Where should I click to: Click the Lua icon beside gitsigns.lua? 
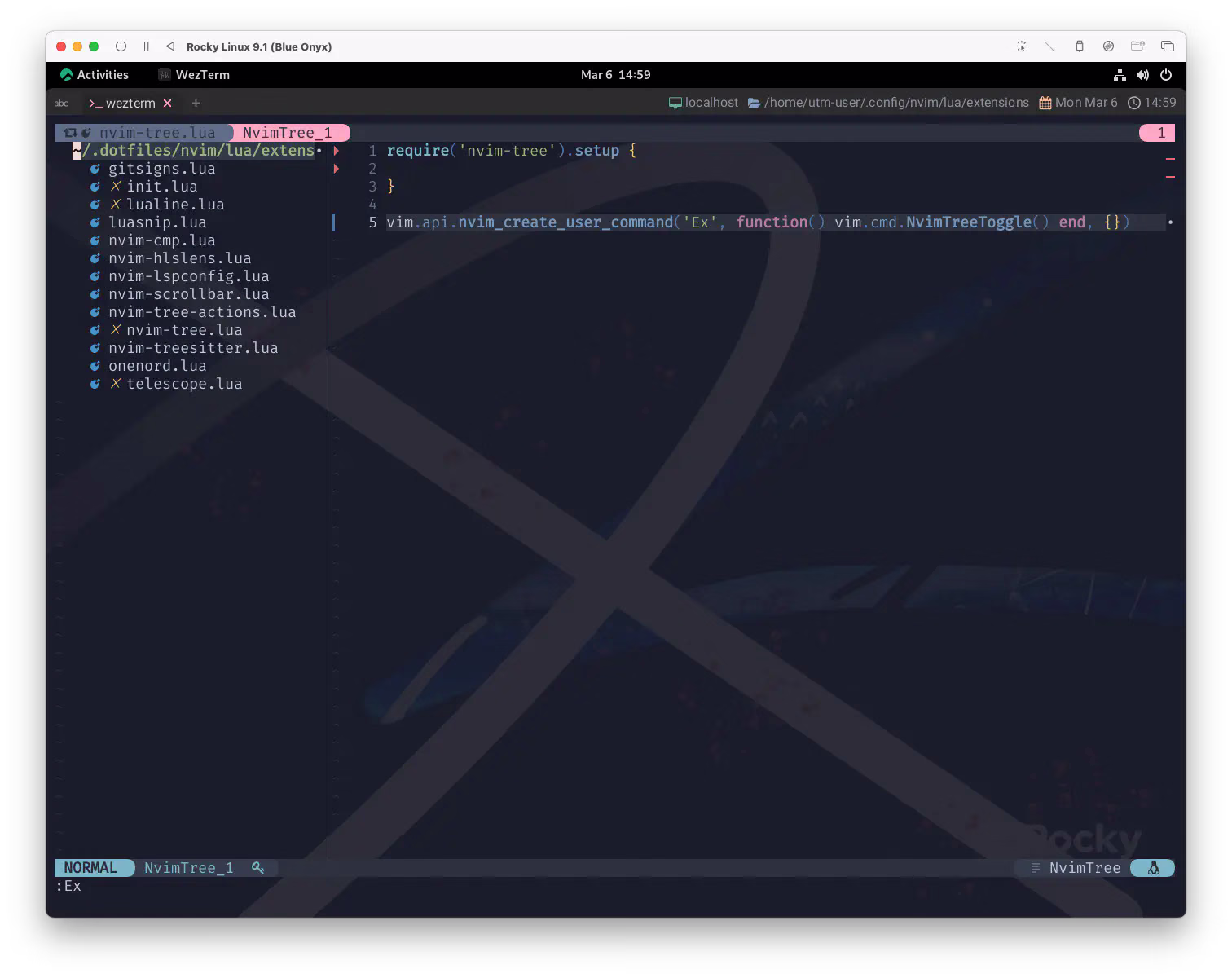tap(95, 169)
